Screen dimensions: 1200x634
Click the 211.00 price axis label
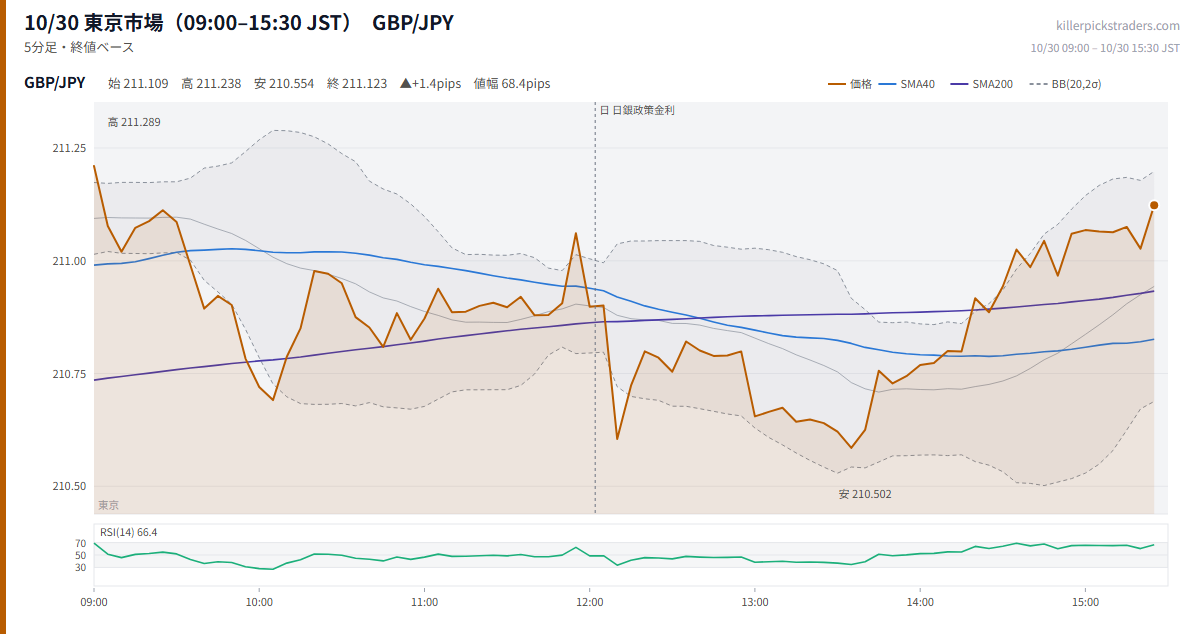point(69,261)
